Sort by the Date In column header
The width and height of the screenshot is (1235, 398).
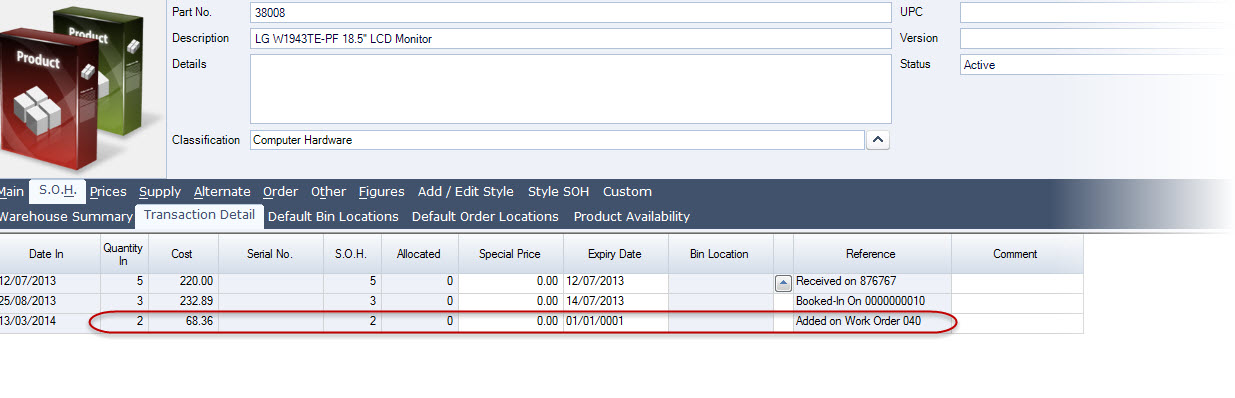tap(50, 254)
